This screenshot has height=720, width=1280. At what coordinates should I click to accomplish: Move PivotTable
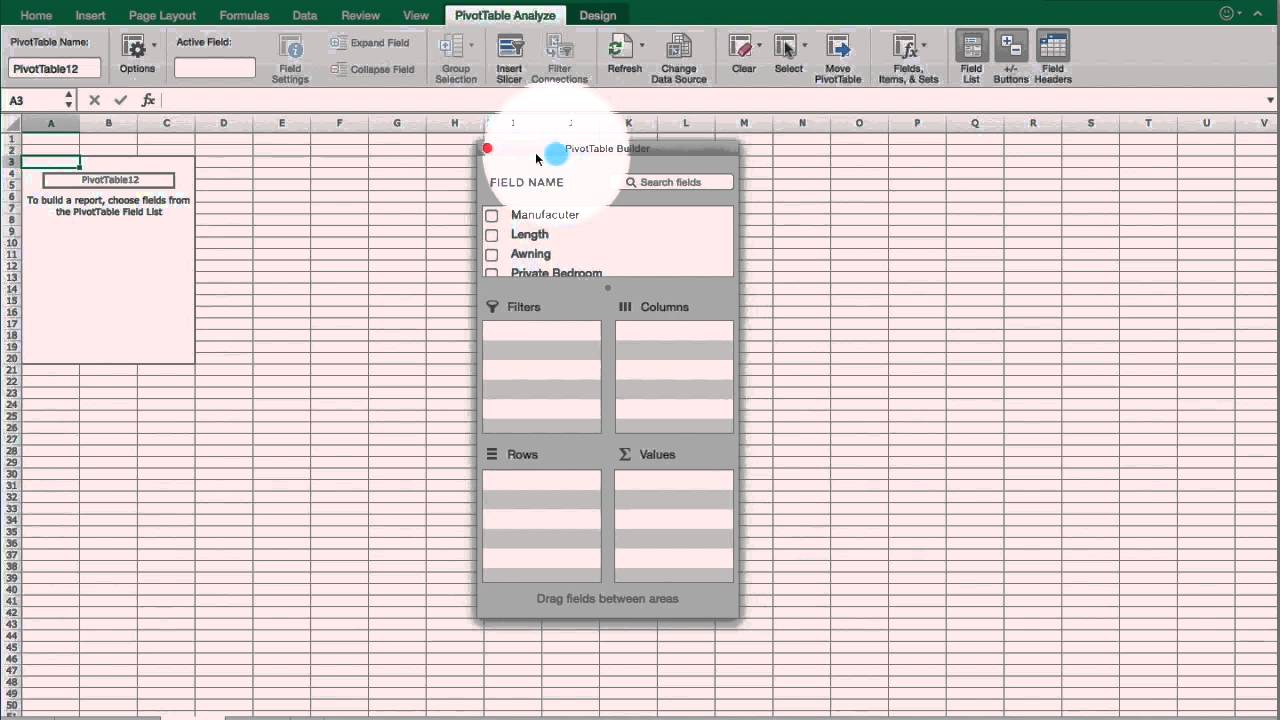point(838,58)
